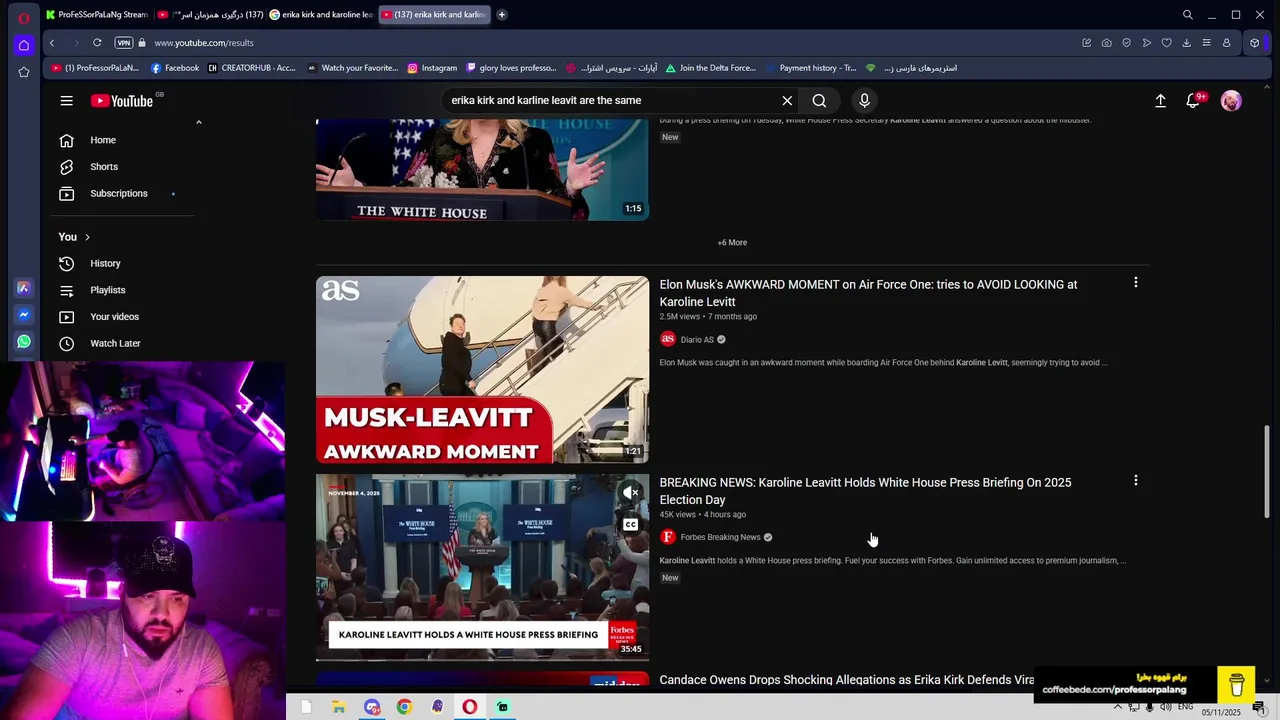Screen dimensions: 1280x720
Task: Open the Opera main menu logo
Action: [24, 17]
